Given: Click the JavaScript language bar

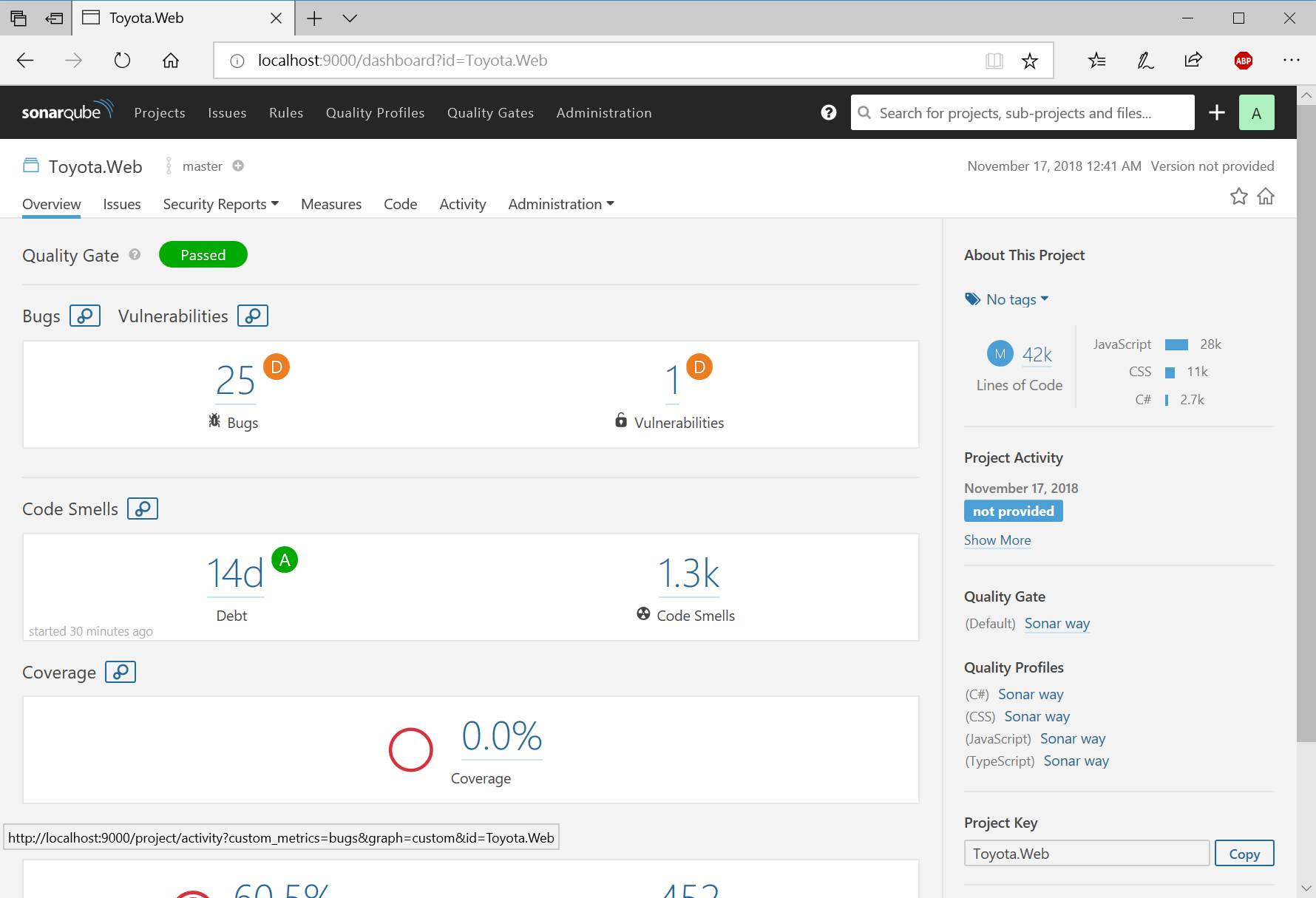Looking at the screenshot, I should point(1176,344).
